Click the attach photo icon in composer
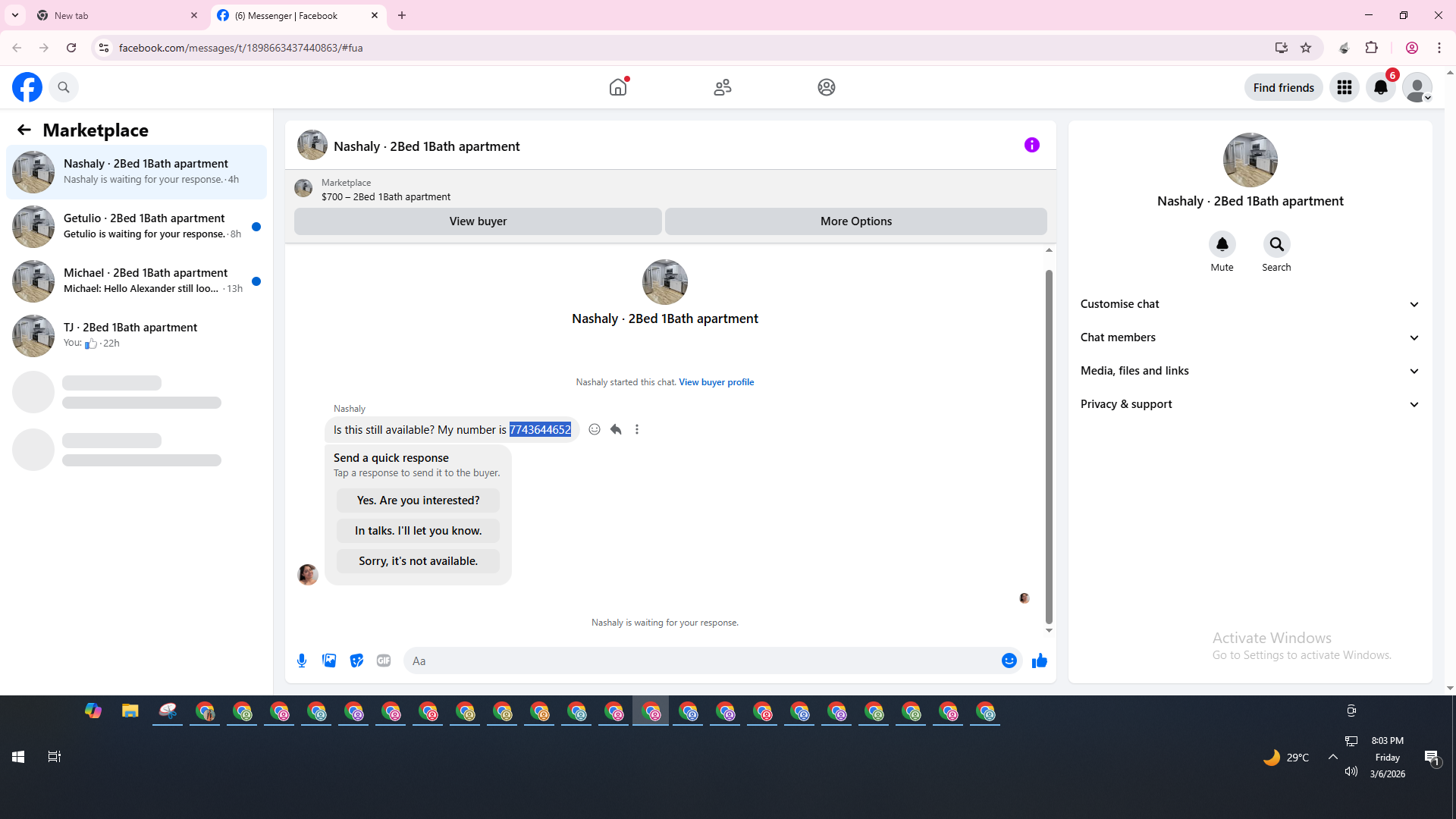The image size is (1456, 819). pos(329,661)
